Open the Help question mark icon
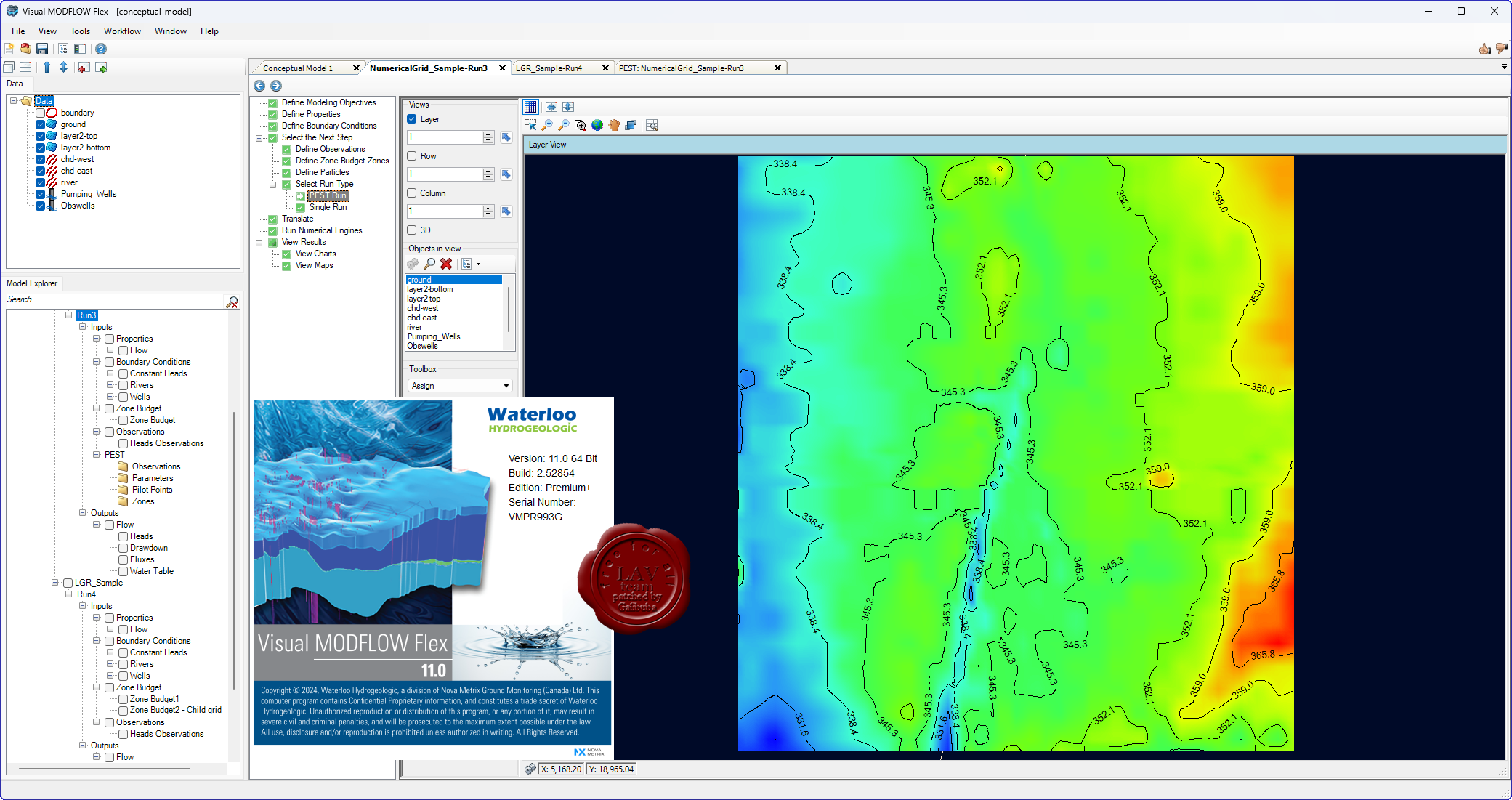The height and width of the screenshot is (800, 1512). (101, 49)
